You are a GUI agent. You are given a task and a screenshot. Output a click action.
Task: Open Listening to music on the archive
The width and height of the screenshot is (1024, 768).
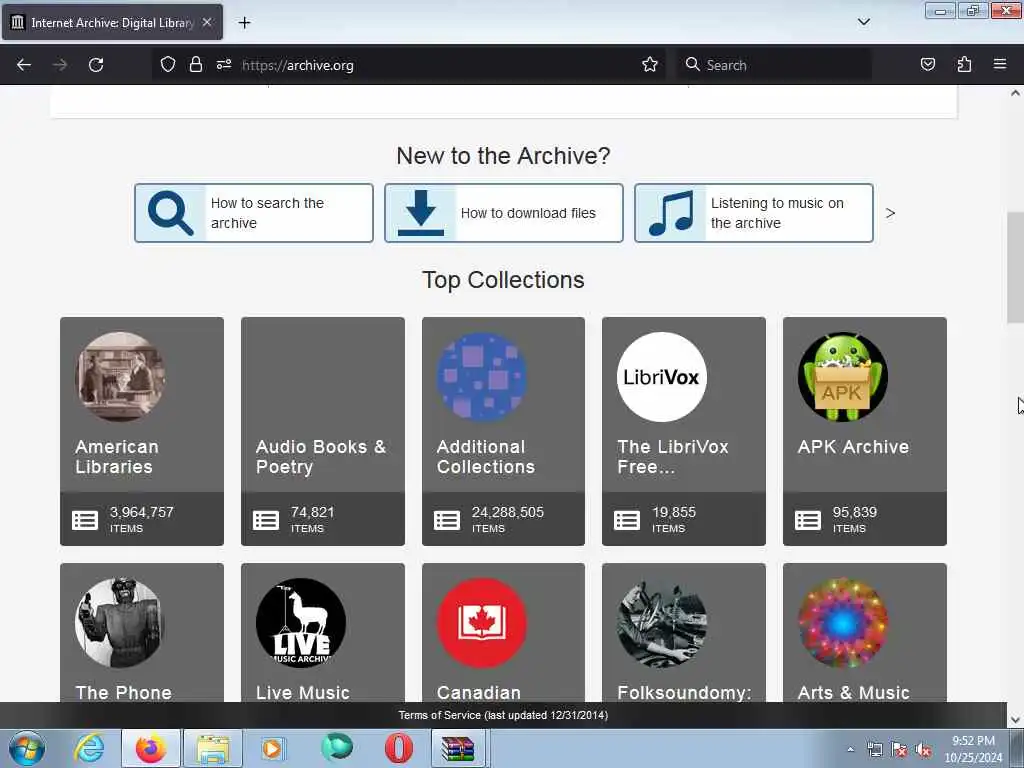click(x=754, y=213)
